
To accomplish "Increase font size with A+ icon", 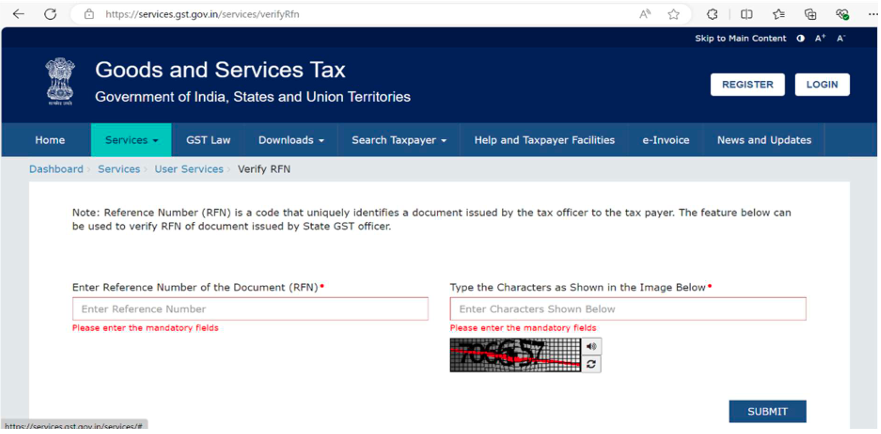I will (820, 38).
